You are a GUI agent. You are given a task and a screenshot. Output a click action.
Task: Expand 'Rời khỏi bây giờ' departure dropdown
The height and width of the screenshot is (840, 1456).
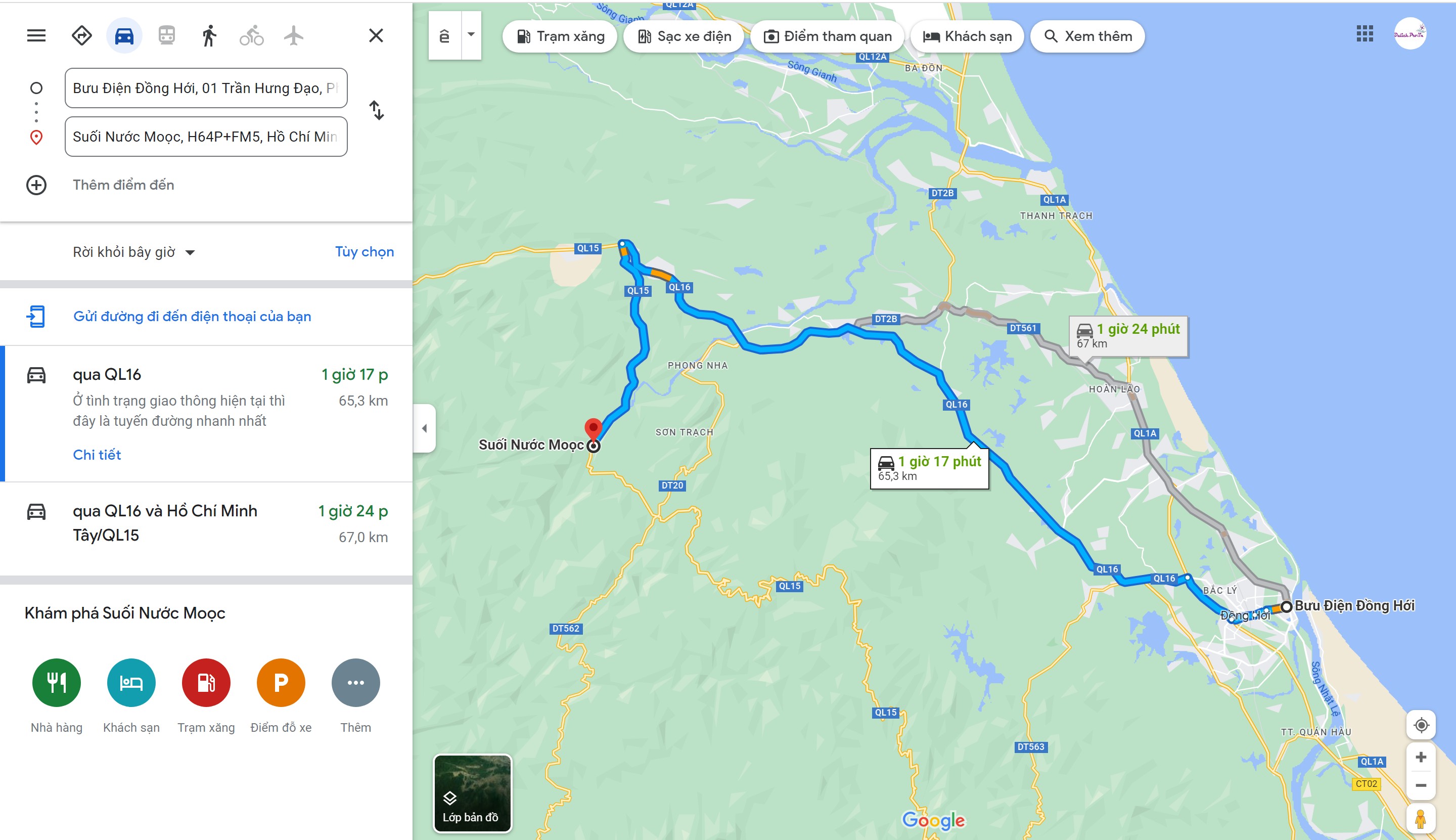tap(134, 252)
